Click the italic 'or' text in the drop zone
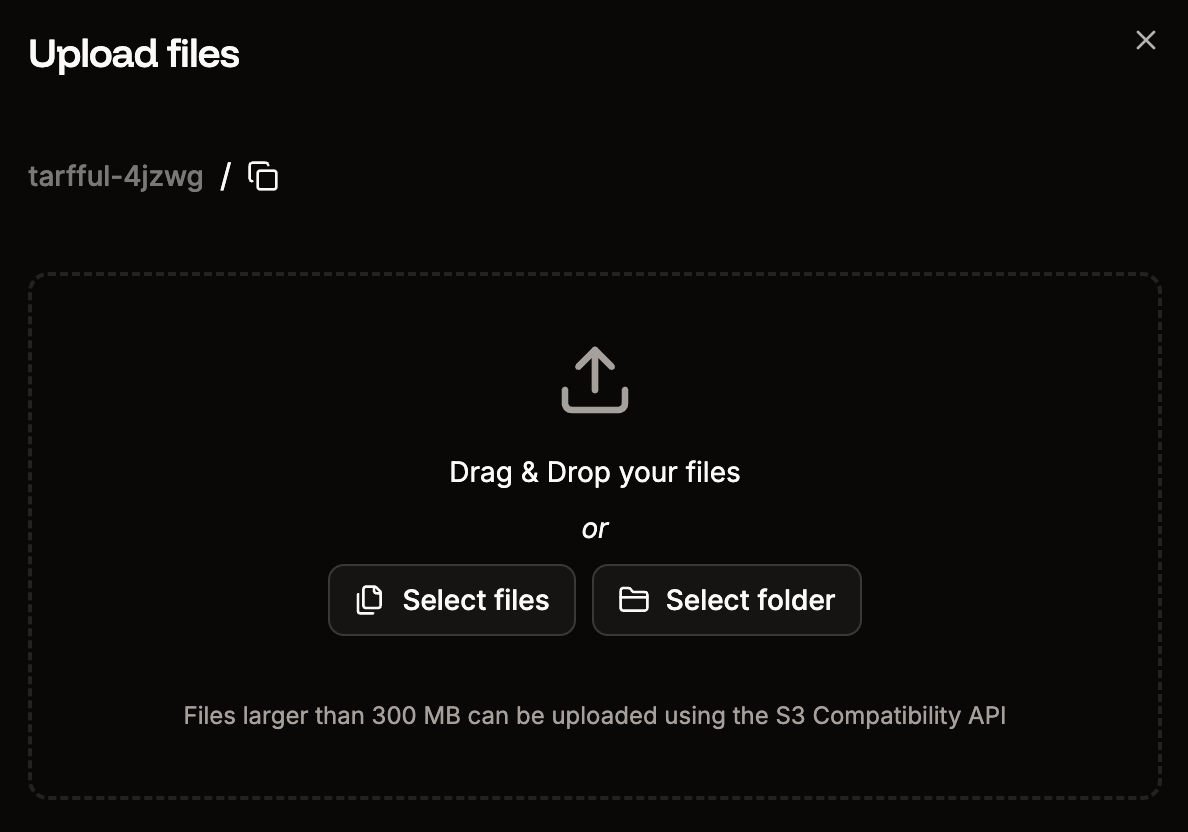1188x832 pixels. coord(594,528)
